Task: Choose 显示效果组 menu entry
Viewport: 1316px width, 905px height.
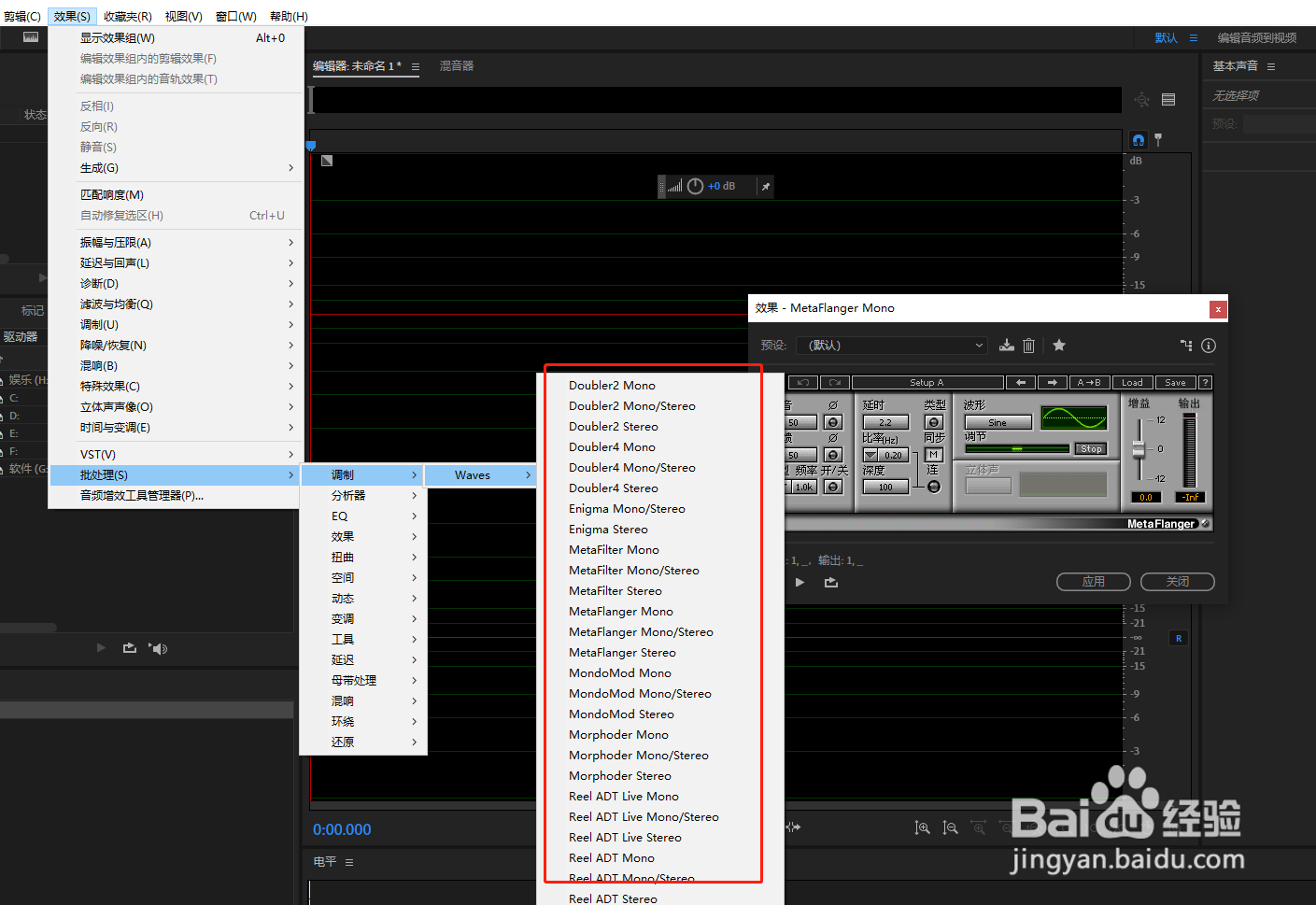Action: pos(177,38)
